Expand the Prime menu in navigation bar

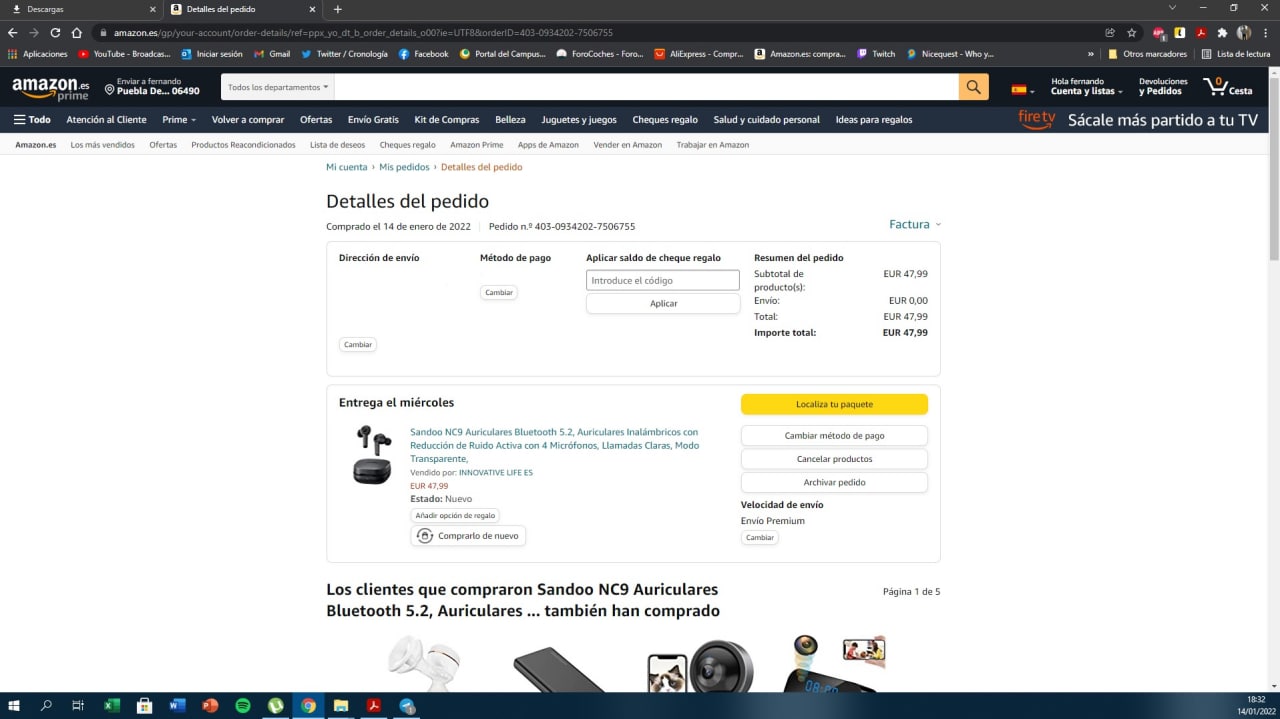click(x=179, y=120)
